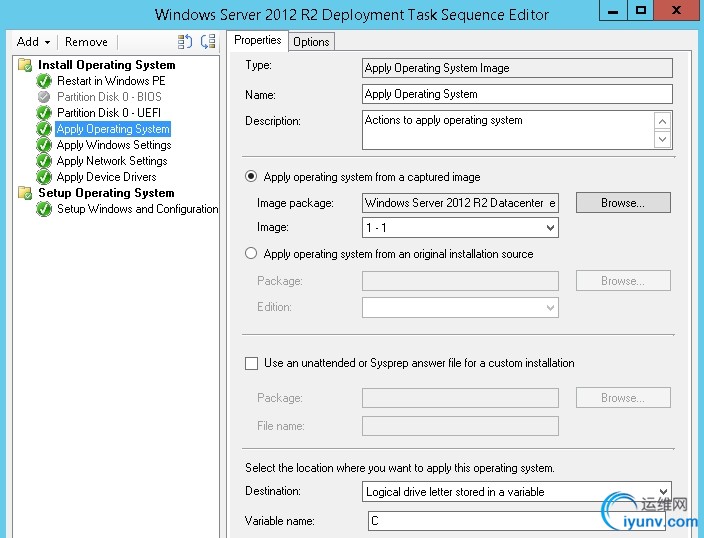Click the Name input field
The image size is (704, 538).
[517, 94]
